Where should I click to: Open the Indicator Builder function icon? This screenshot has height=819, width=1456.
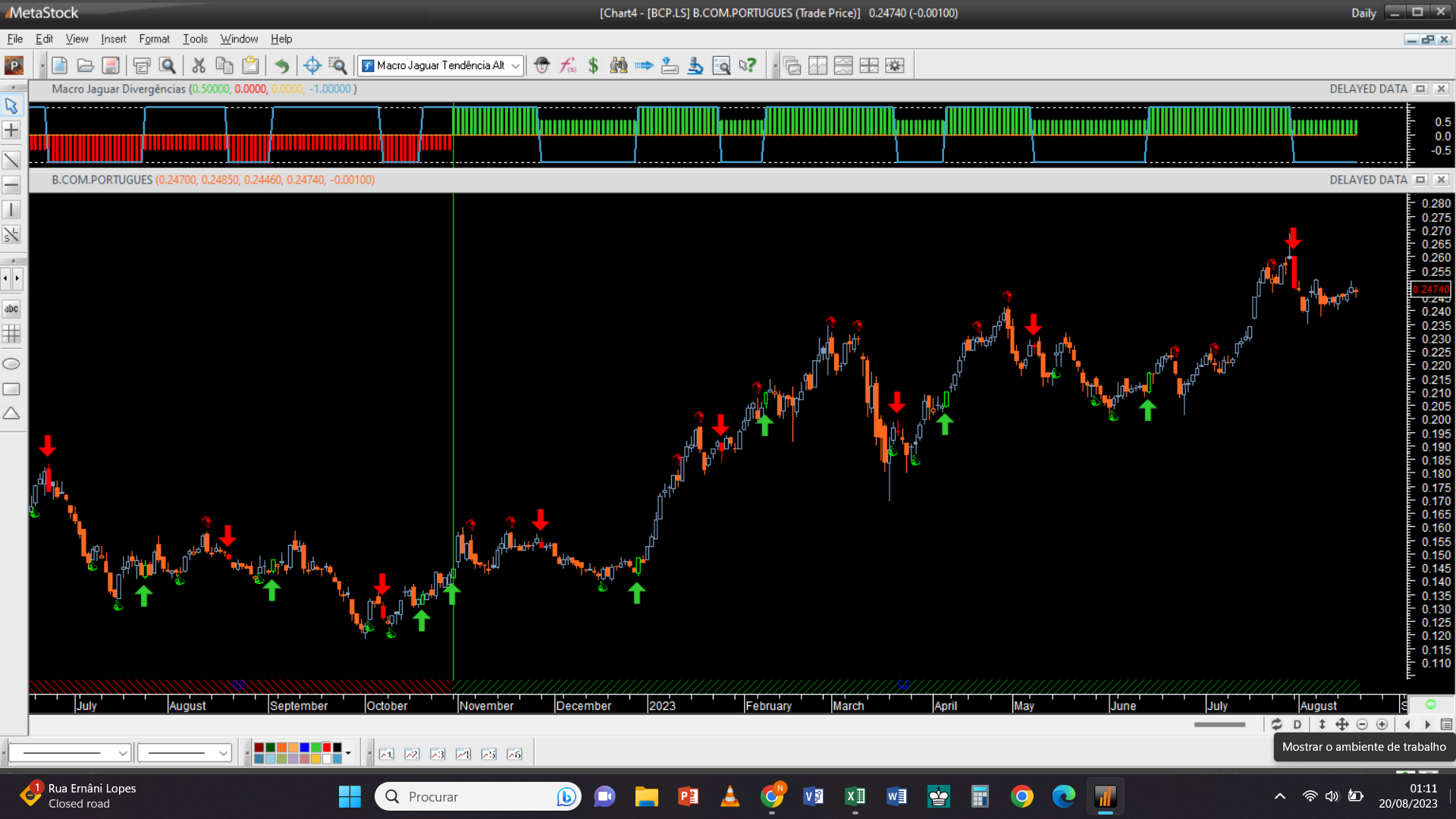click(568, 66)
